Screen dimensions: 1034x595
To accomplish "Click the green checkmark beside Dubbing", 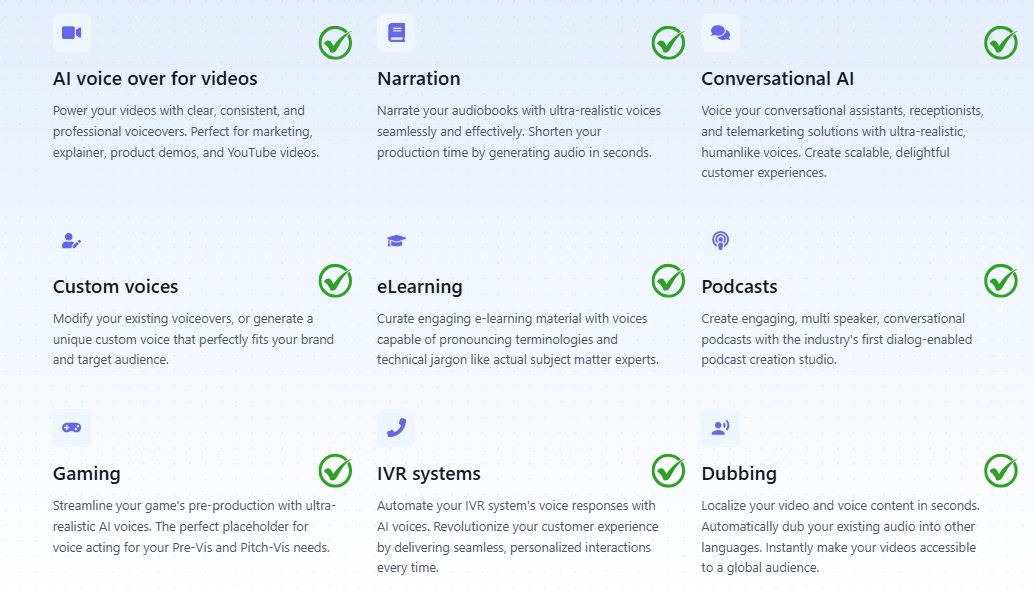I will coord(1000,470).
